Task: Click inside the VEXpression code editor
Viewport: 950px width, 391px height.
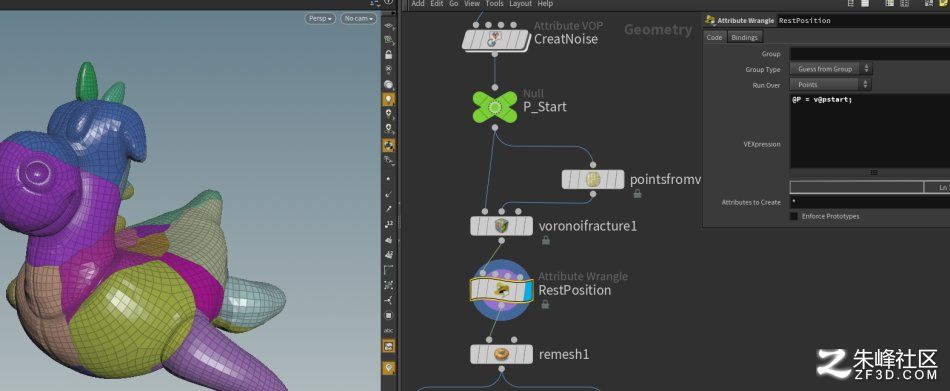Action: pyautogui.click(x=870, y=130)
